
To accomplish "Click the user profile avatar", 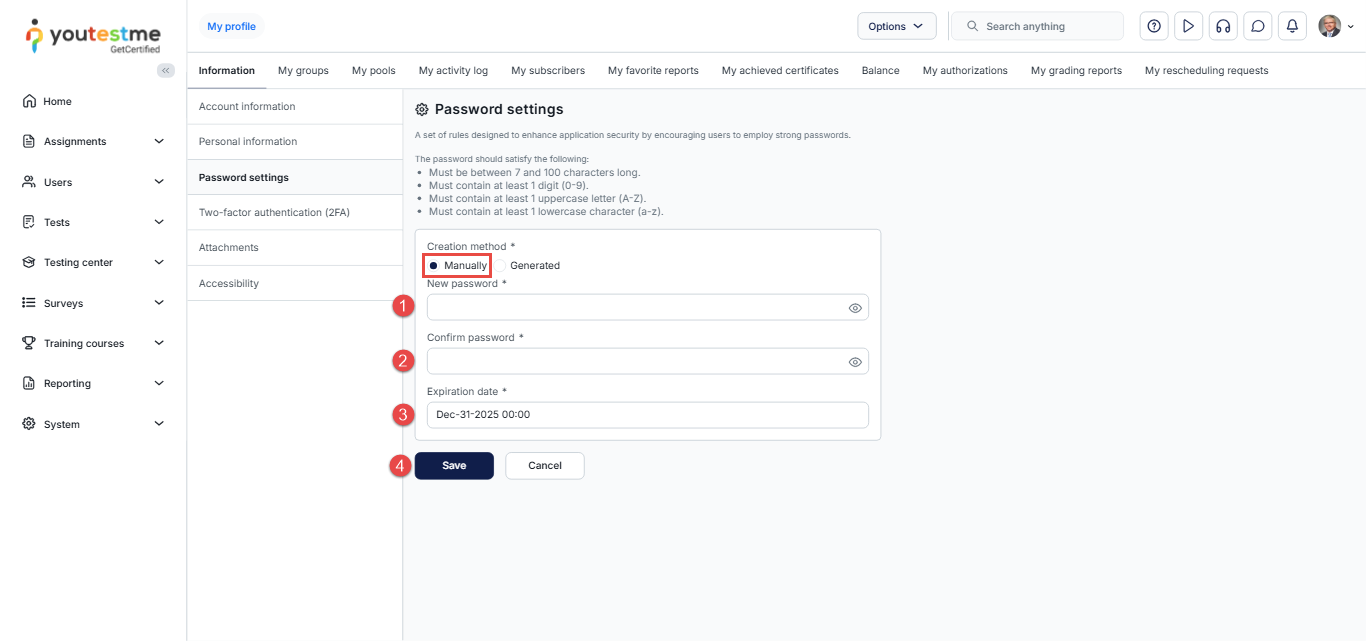I will coord(1329,26).
